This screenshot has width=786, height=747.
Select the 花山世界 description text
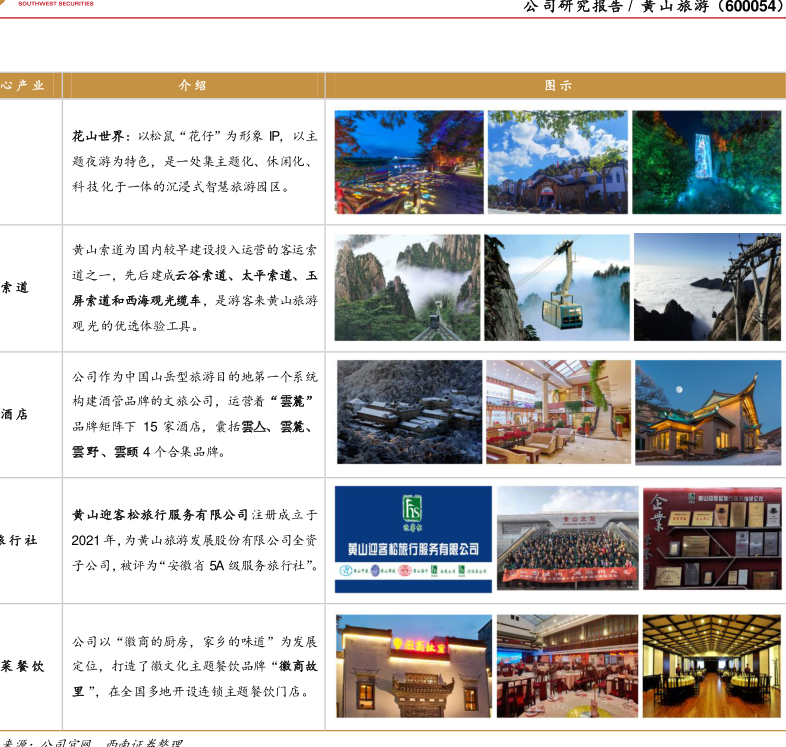click(x=194, y=161)
